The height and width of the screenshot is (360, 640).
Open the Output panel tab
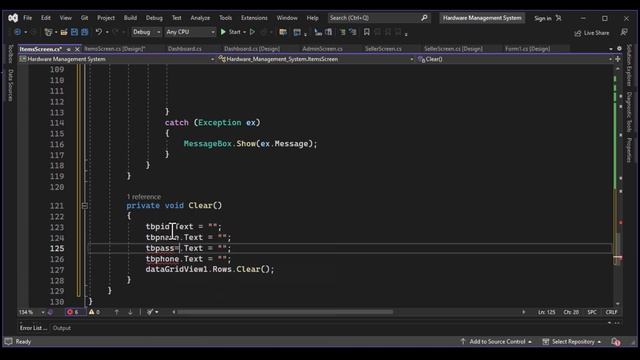(62, 328)
